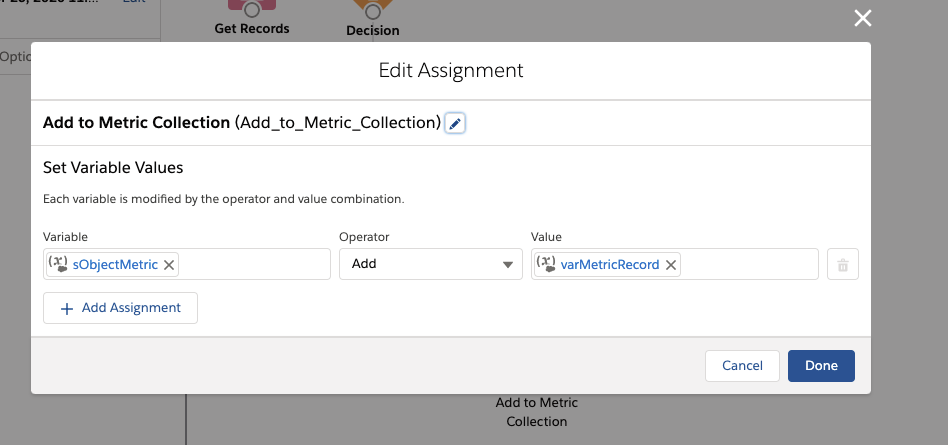Click empty area of the Value field
Image resolution: width=948 pixels, height=445 pixels.
[750, 265]
